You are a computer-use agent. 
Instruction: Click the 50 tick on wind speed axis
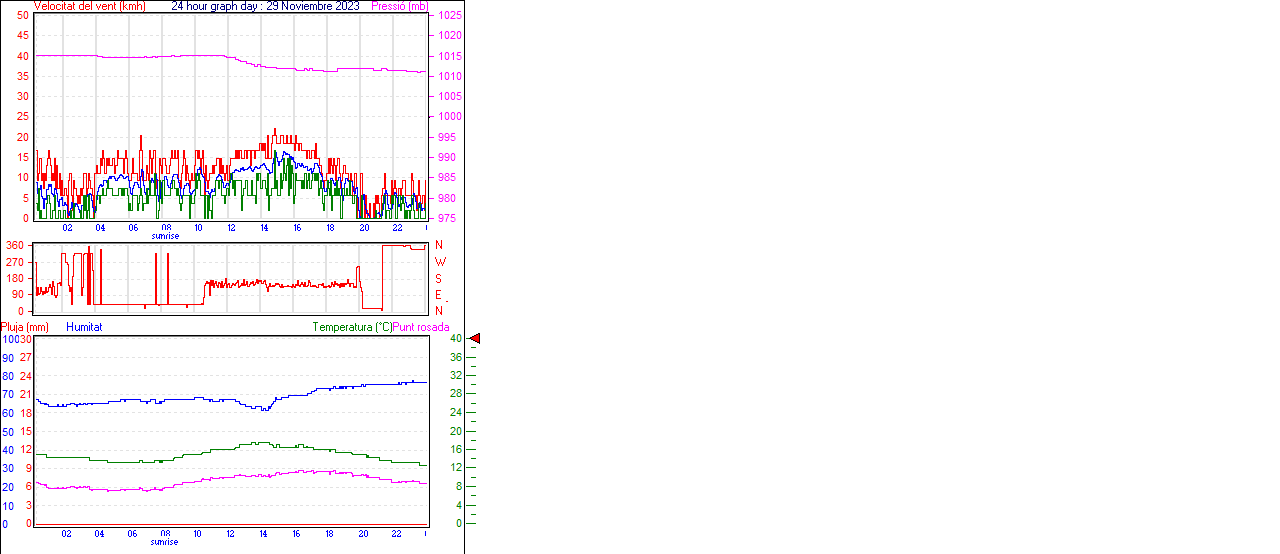pos(23,16)
